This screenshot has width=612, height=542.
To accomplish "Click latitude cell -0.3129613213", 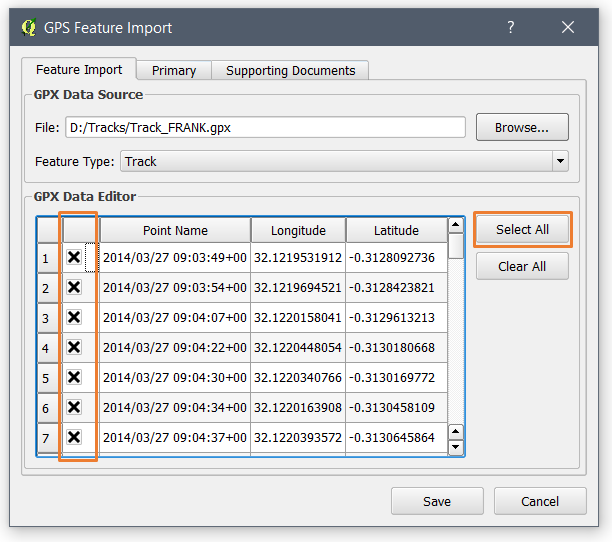I will [x=397, y=318].
